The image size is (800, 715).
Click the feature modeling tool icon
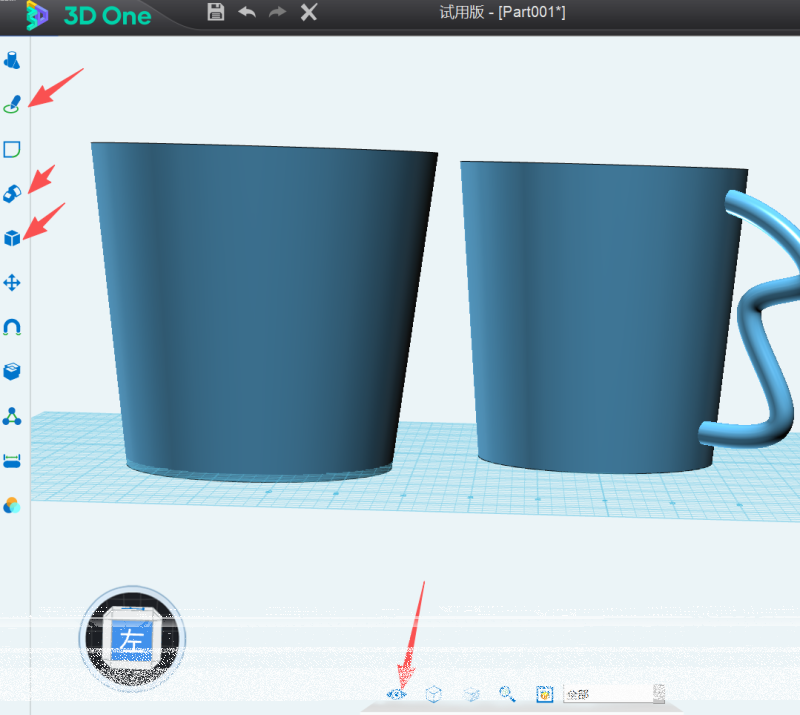pos(12,193)
